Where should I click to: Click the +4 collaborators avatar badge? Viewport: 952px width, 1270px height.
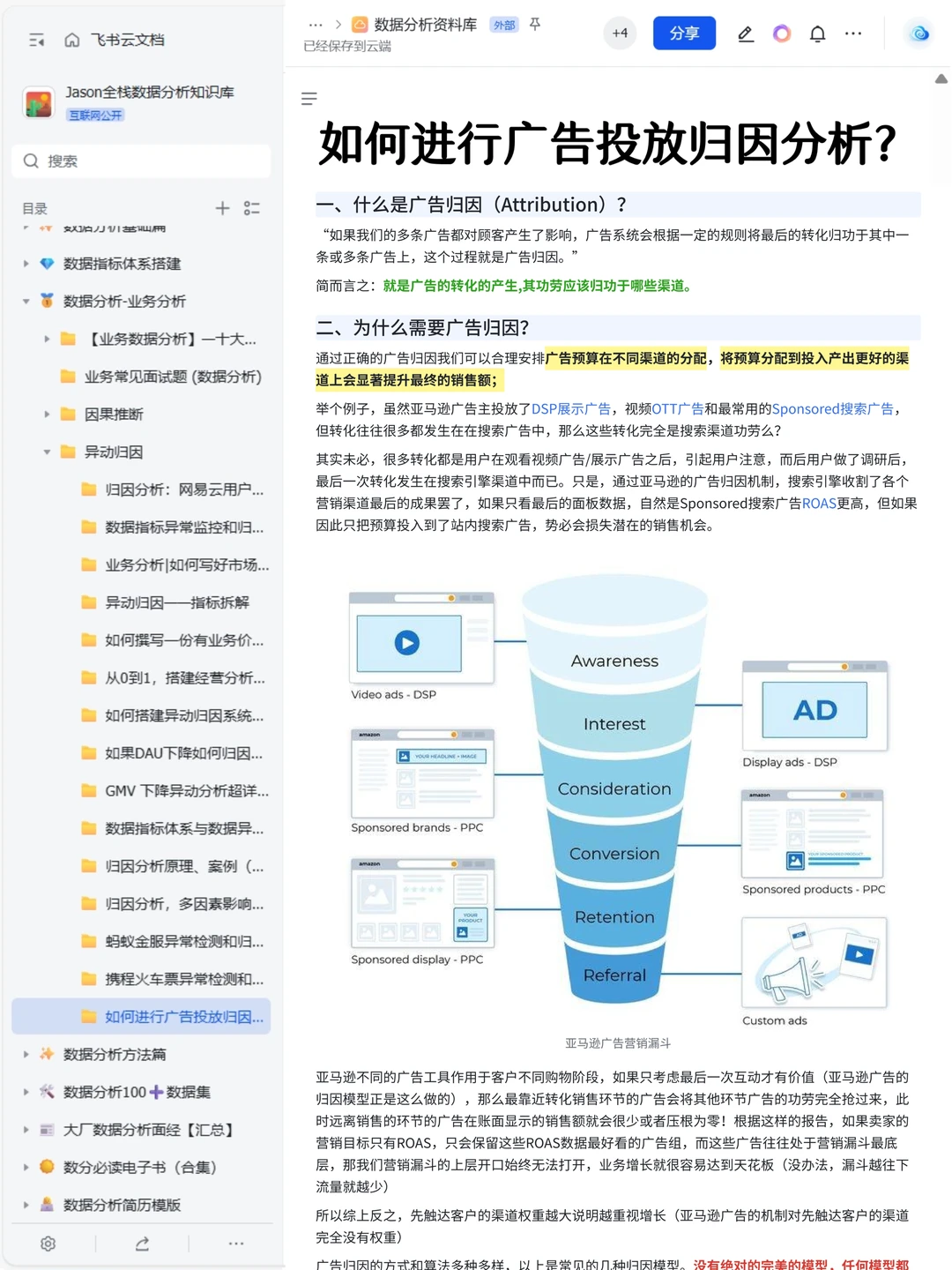pos(620,33)
